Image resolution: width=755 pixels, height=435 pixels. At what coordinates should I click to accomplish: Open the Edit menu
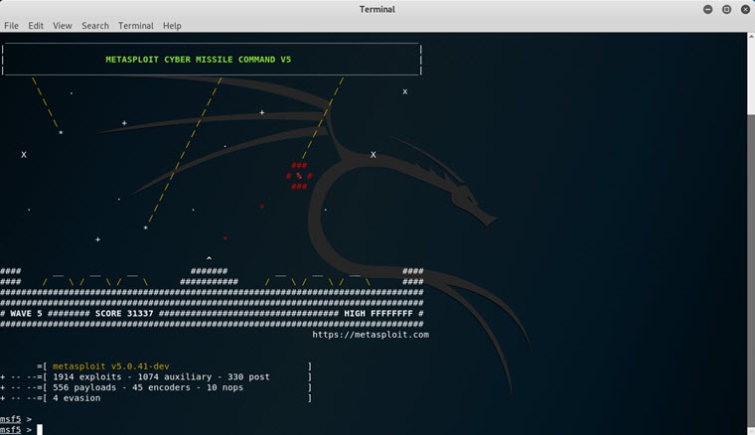coord(36,26)
